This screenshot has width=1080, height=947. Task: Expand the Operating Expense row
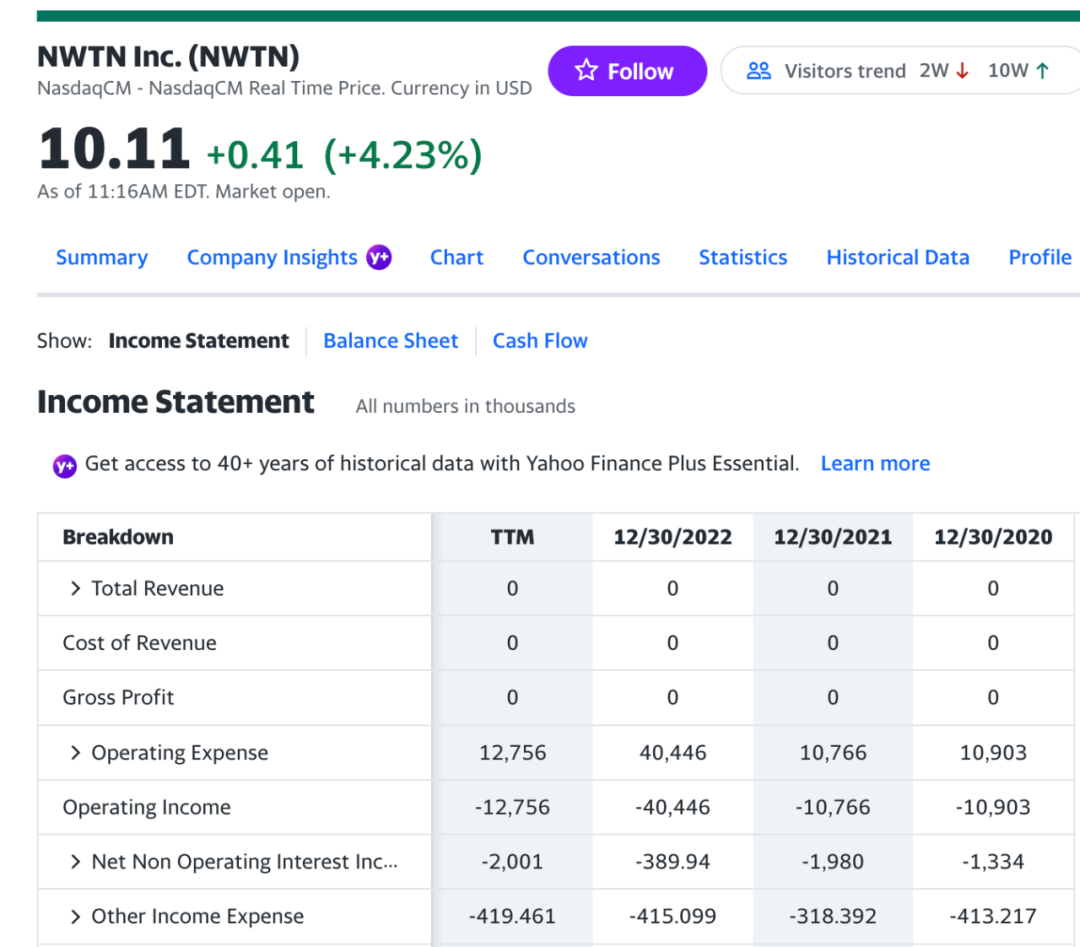point(75,753)
